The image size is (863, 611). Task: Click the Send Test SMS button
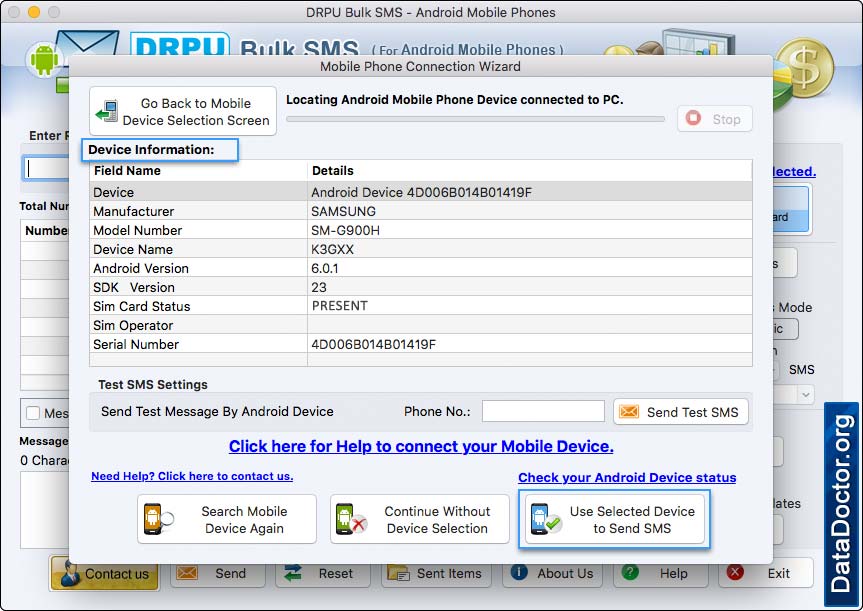click(681, 412)
